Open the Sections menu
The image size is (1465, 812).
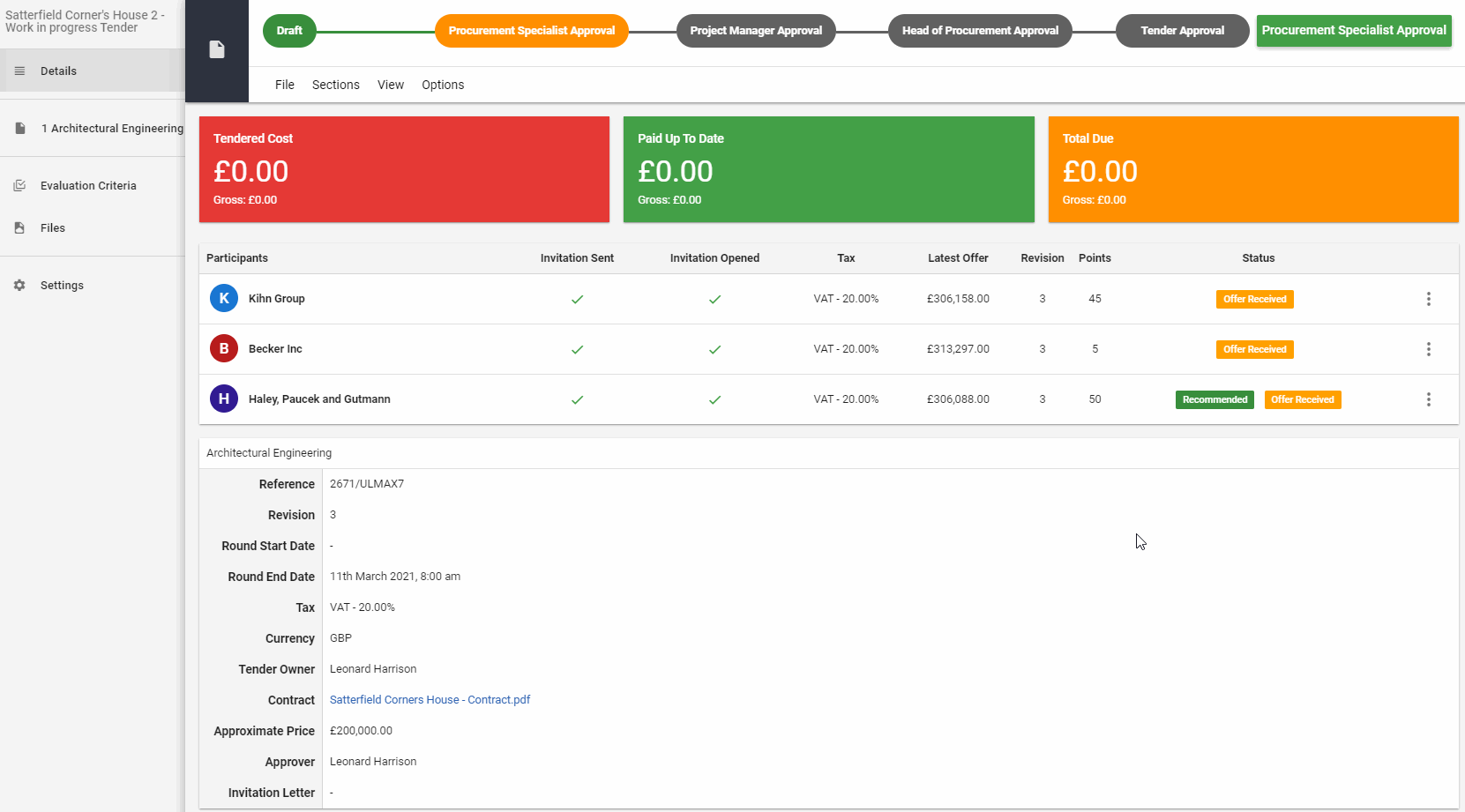(335, 85)
